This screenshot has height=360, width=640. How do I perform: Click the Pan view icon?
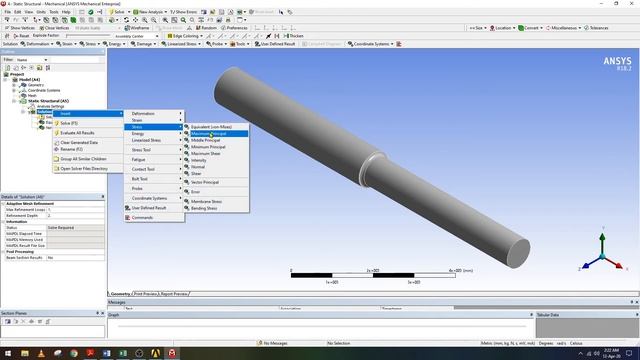(135, 20)
